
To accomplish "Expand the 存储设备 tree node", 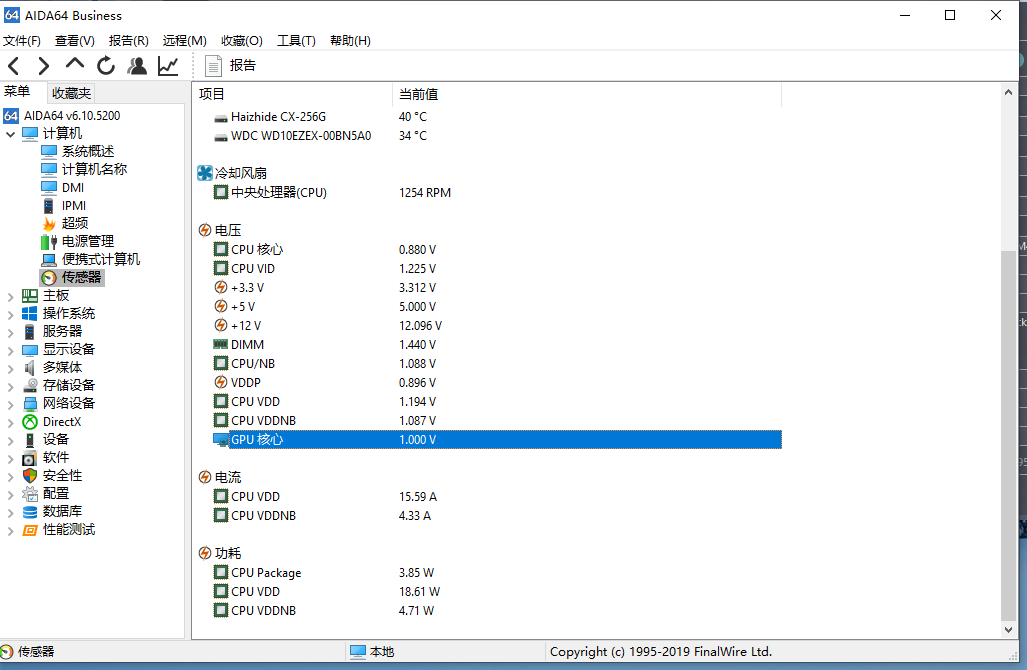I will [x=10, y=386].
